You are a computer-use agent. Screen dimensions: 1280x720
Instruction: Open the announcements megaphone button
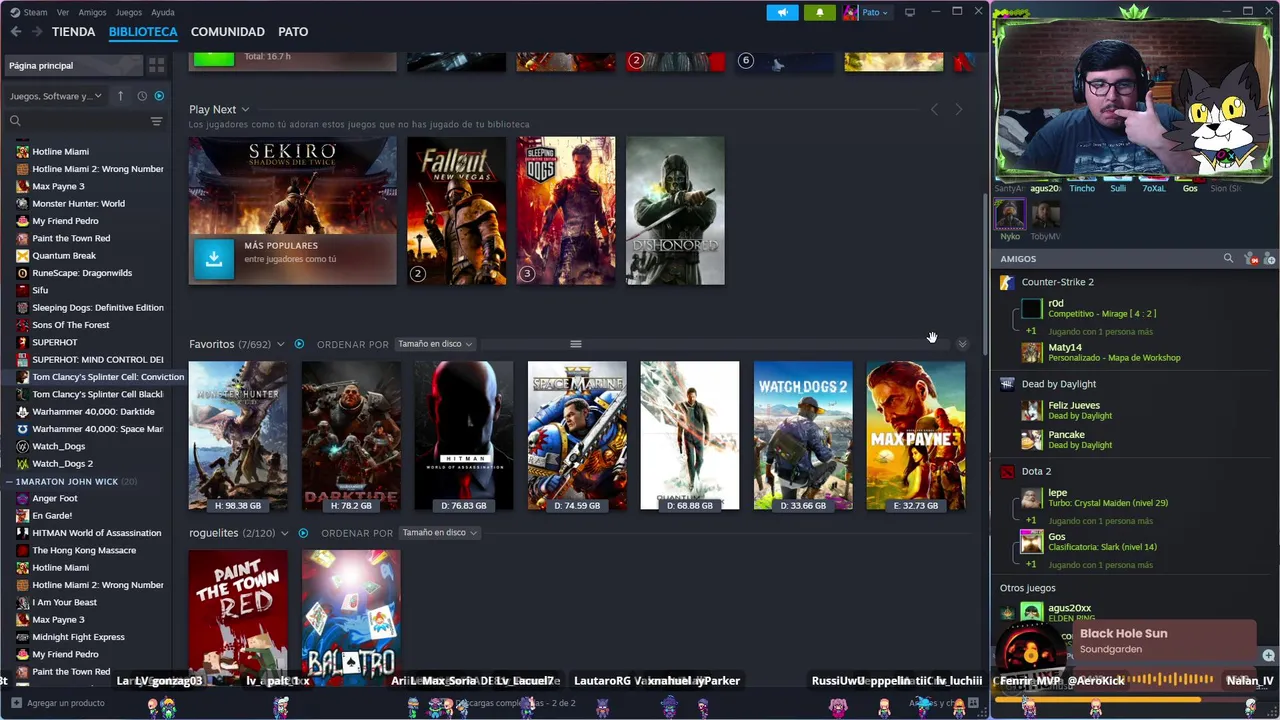[x=782, y=12]
